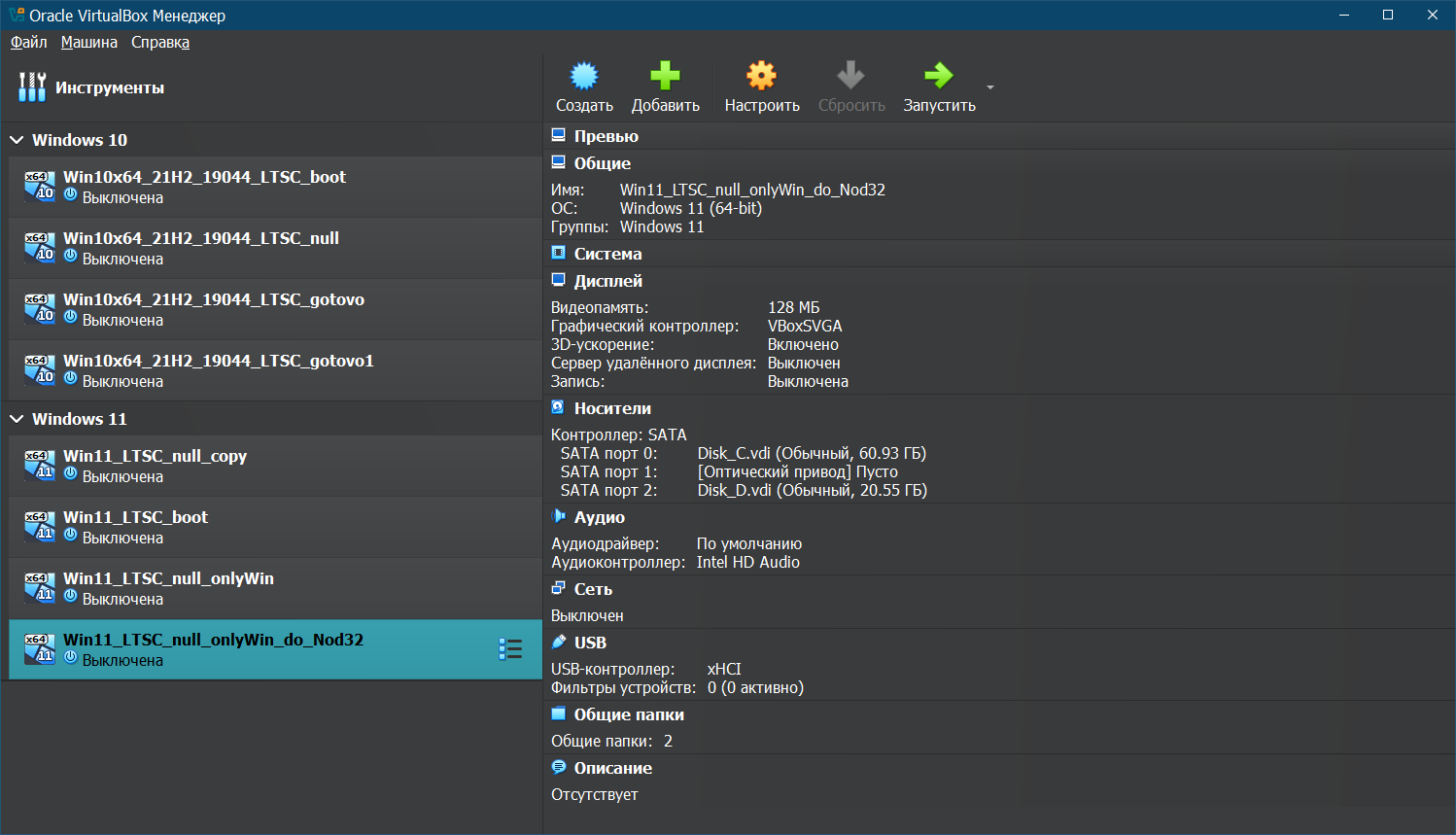Image resolution: width=1456 pixels, height=835 pixels.
Task: Click the Win11_LTSC_null_onlyWin_do_Nod32 name in the machine list
Action: (213, 640)
